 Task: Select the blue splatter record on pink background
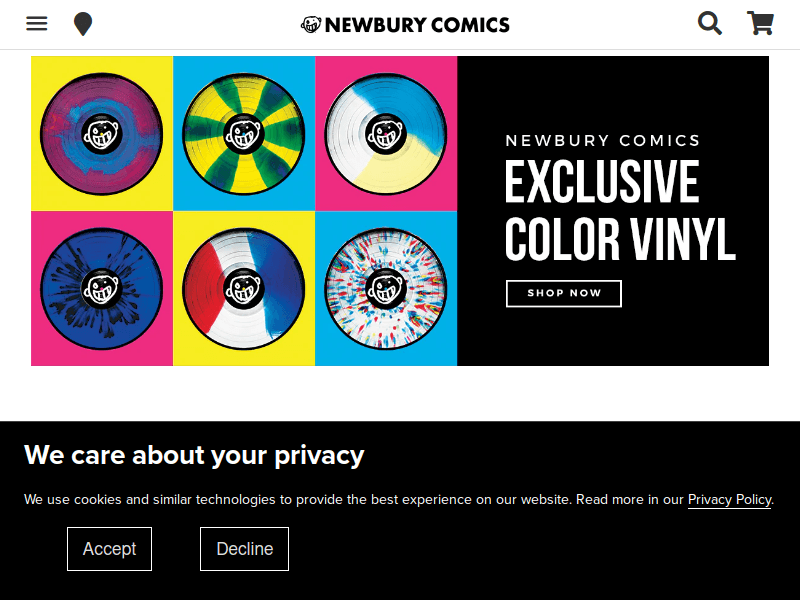(101, 288)
